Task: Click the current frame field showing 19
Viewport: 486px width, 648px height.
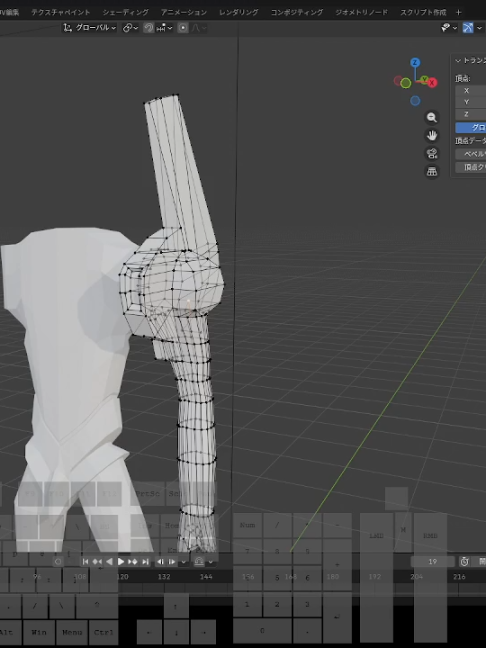Action: click(x=433, y=562)
